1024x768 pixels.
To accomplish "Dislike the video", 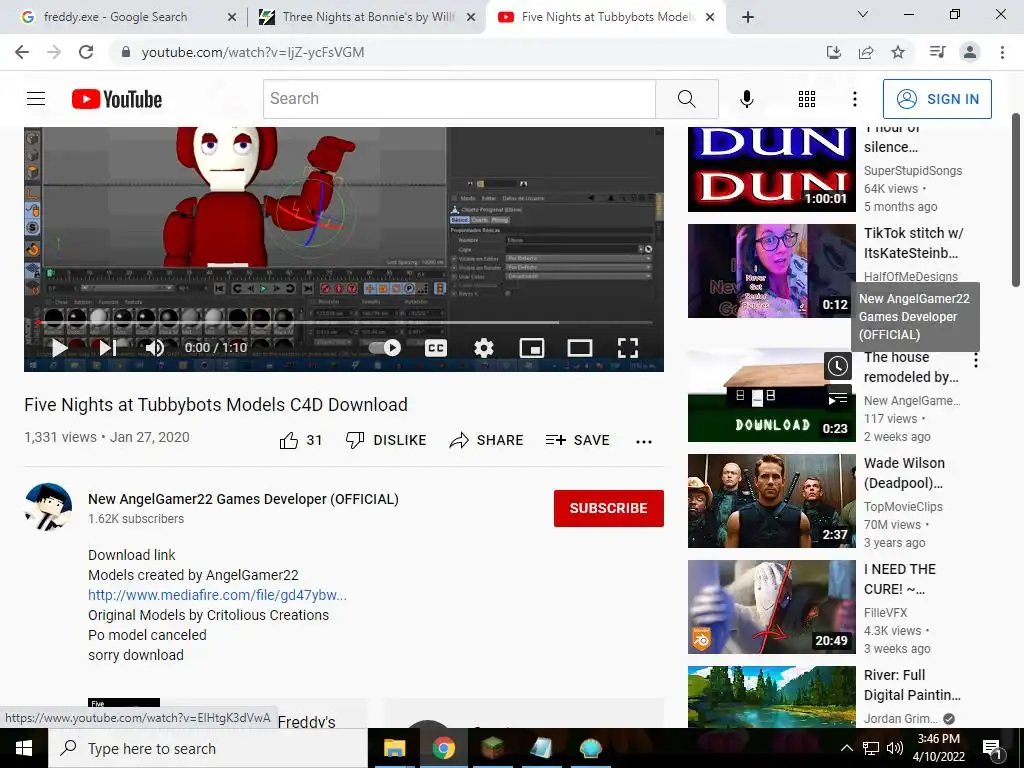I will point(386,441).
